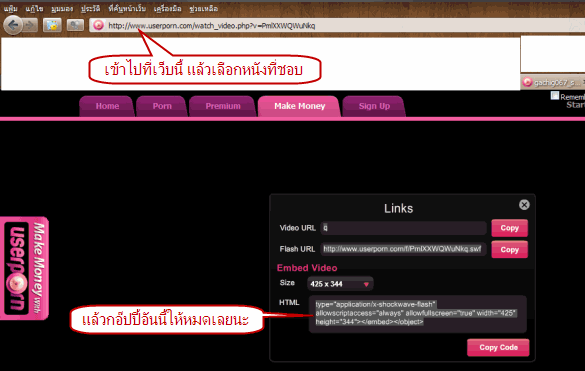Click the Make Money side banner

[24, 268]
